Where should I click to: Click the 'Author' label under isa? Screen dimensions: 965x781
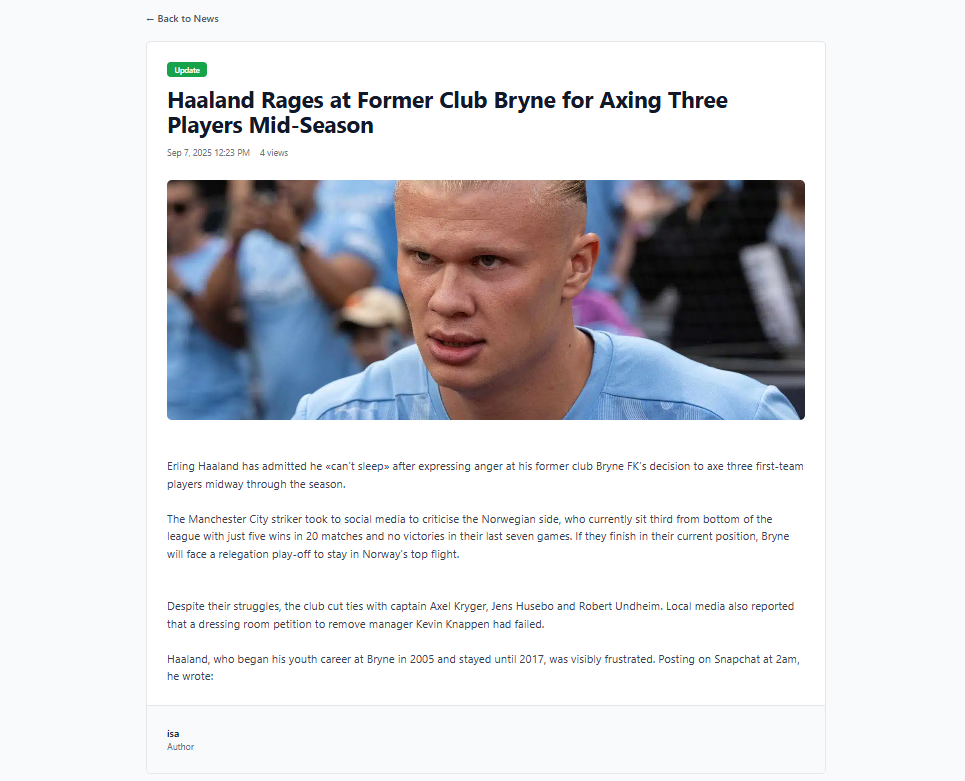[x=180, y=747]
